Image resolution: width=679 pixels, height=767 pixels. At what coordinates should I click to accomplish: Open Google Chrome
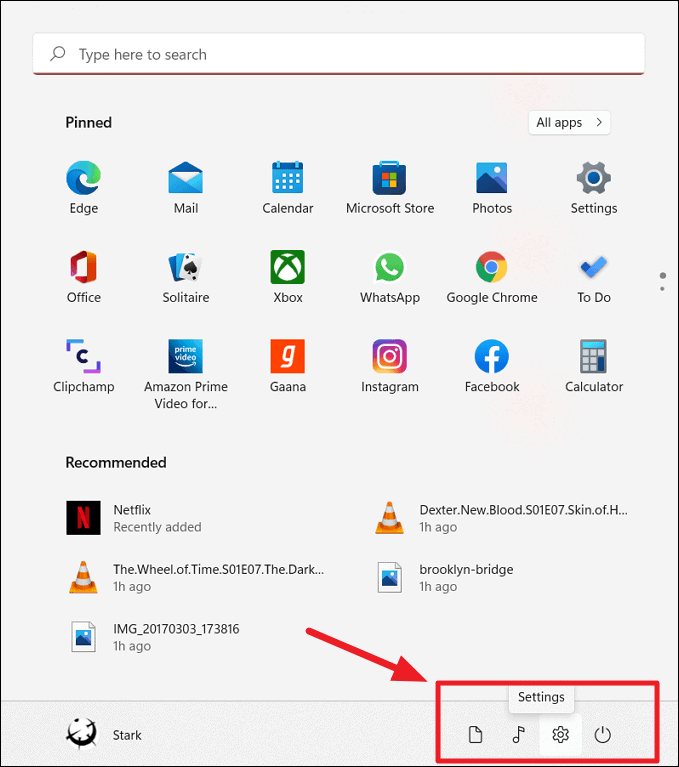click(x=492, y=277)
